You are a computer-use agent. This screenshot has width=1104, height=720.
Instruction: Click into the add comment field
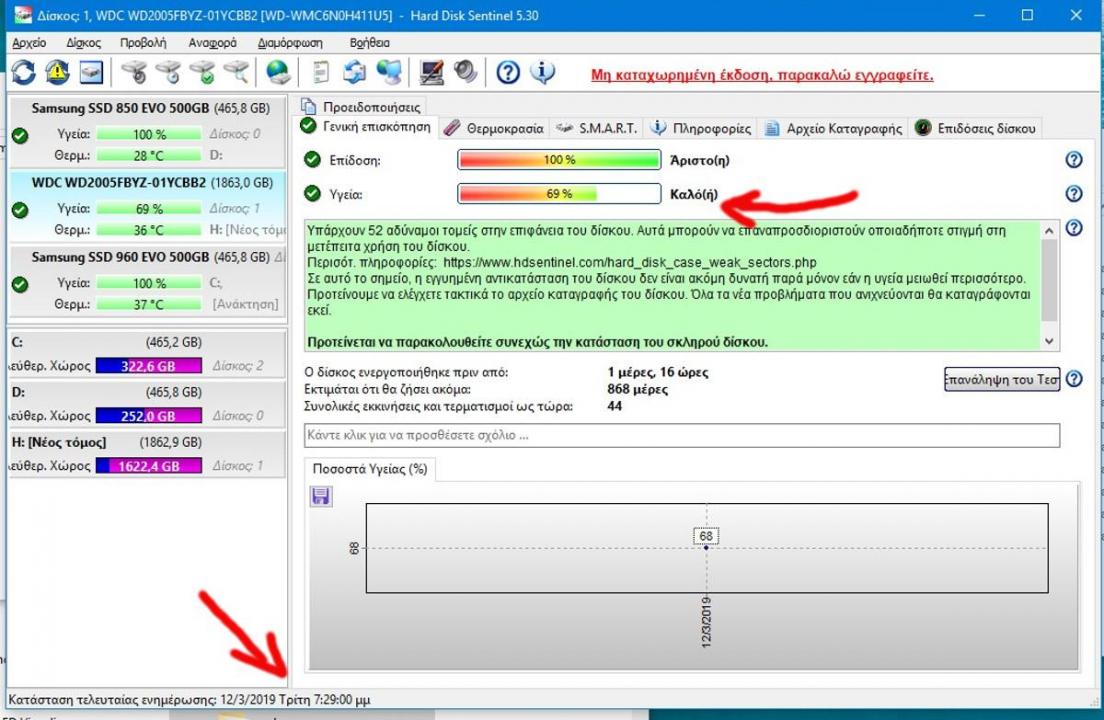pyautogui.click(x=682, y=435)
